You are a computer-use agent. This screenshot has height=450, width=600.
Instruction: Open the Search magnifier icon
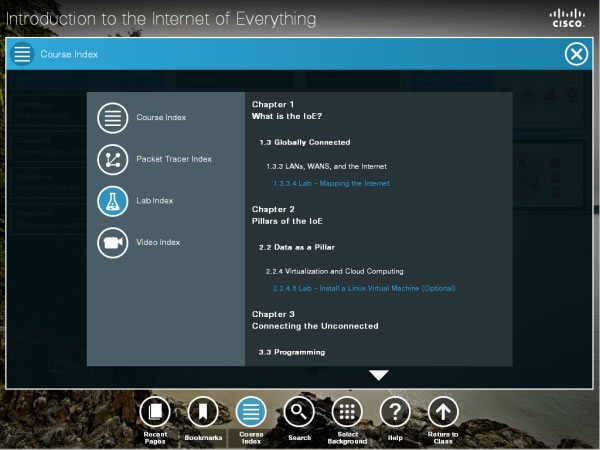pyautogui.click(x=298, y=411)
